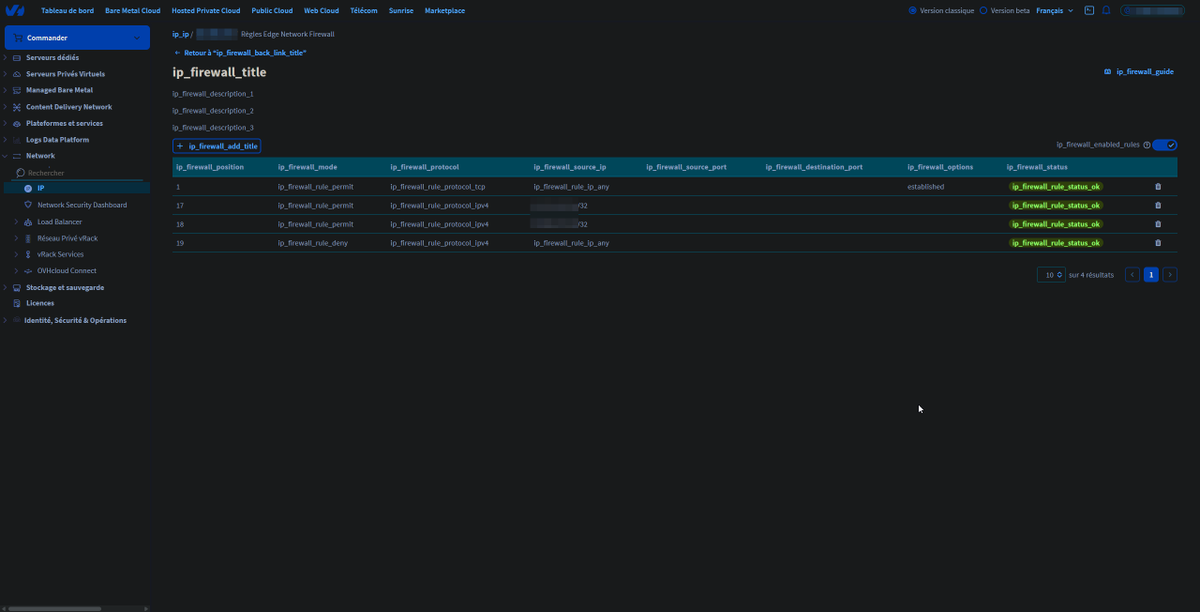Click the account user badge in header
This screenshot has width=1200, height=612.
(1154, 10)
